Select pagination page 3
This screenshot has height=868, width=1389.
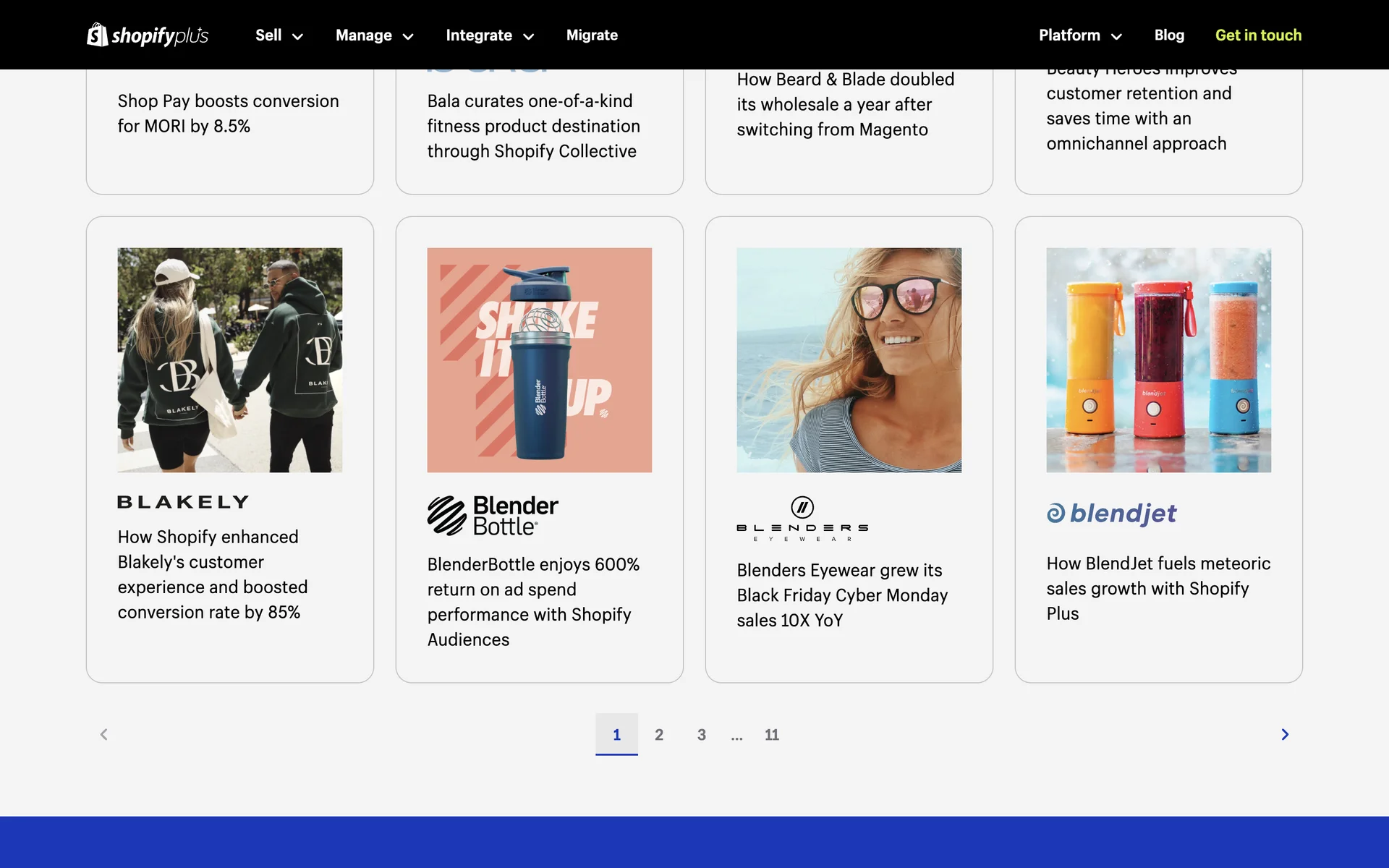(701, 735)
